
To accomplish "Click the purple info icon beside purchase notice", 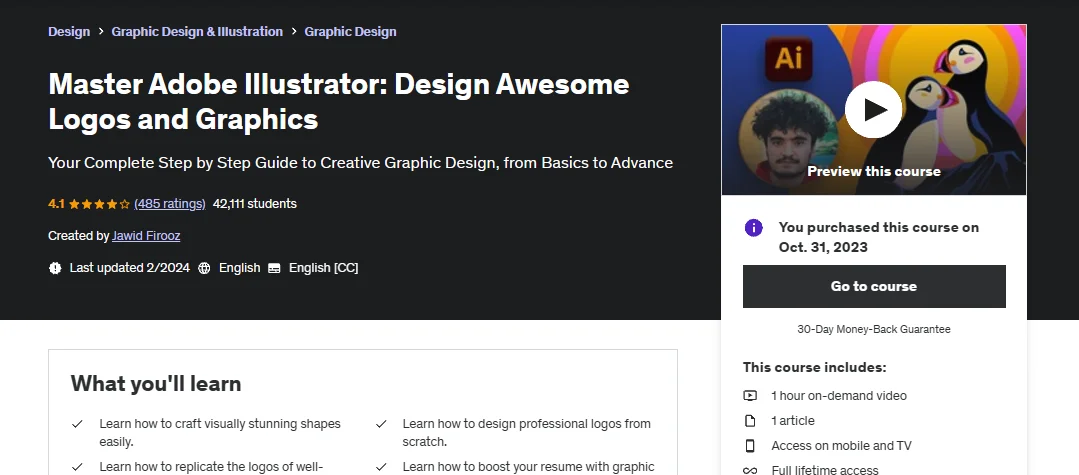I will pos(754,228).
